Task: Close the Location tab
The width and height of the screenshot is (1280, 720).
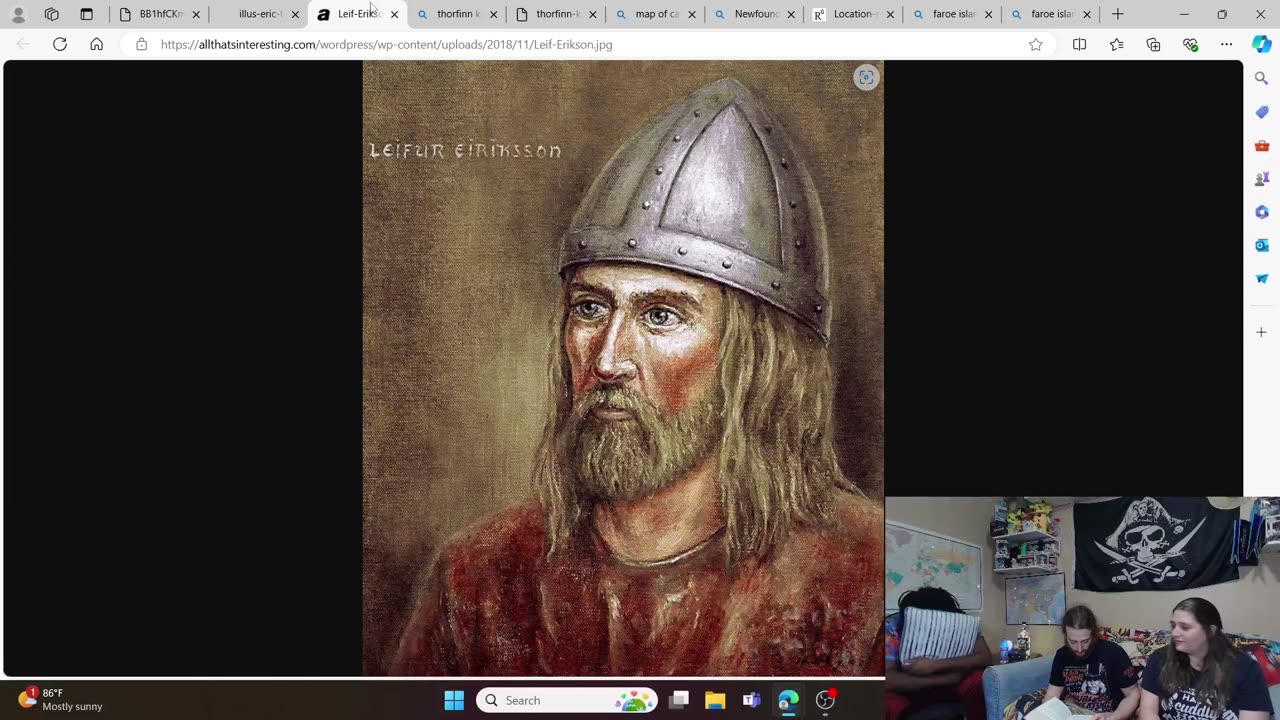Action: (890, 14)
